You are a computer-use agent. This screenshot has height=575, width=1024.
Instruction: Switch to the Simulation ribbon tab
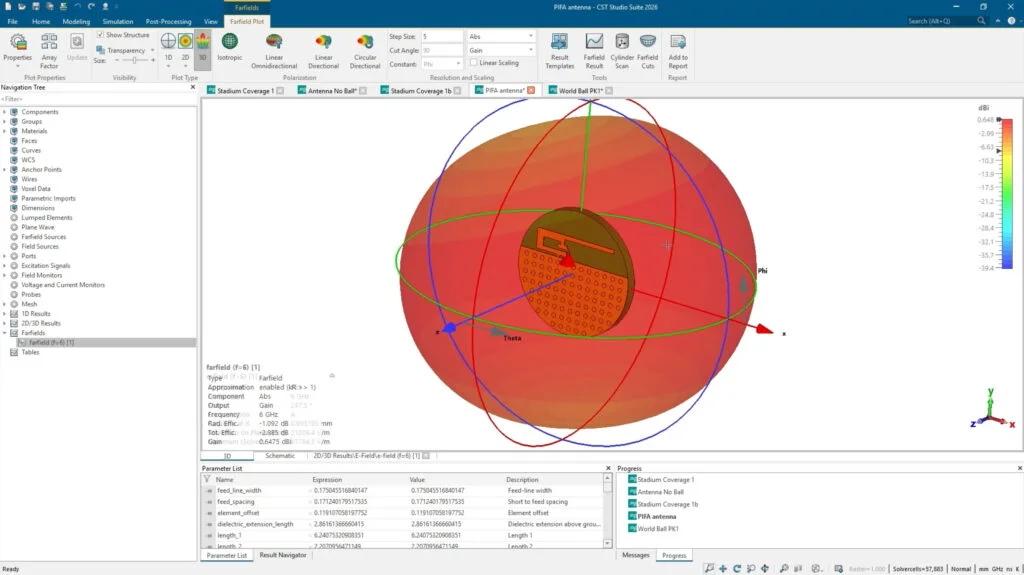pos(118,22)
